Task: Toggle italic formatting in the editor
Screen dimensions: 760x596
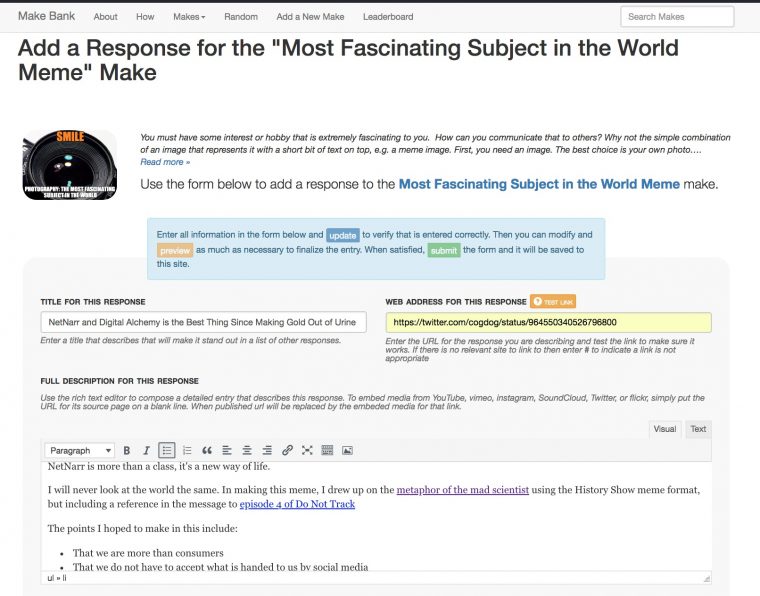Action: point(147,451)
